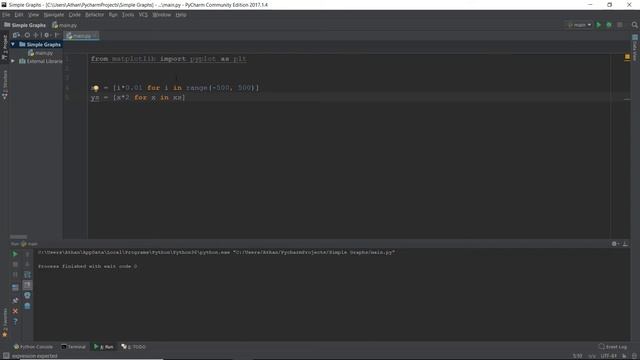Open the Event Log
Screen dimensions: 640x360
pyautogui.click(x=613, y=347)
